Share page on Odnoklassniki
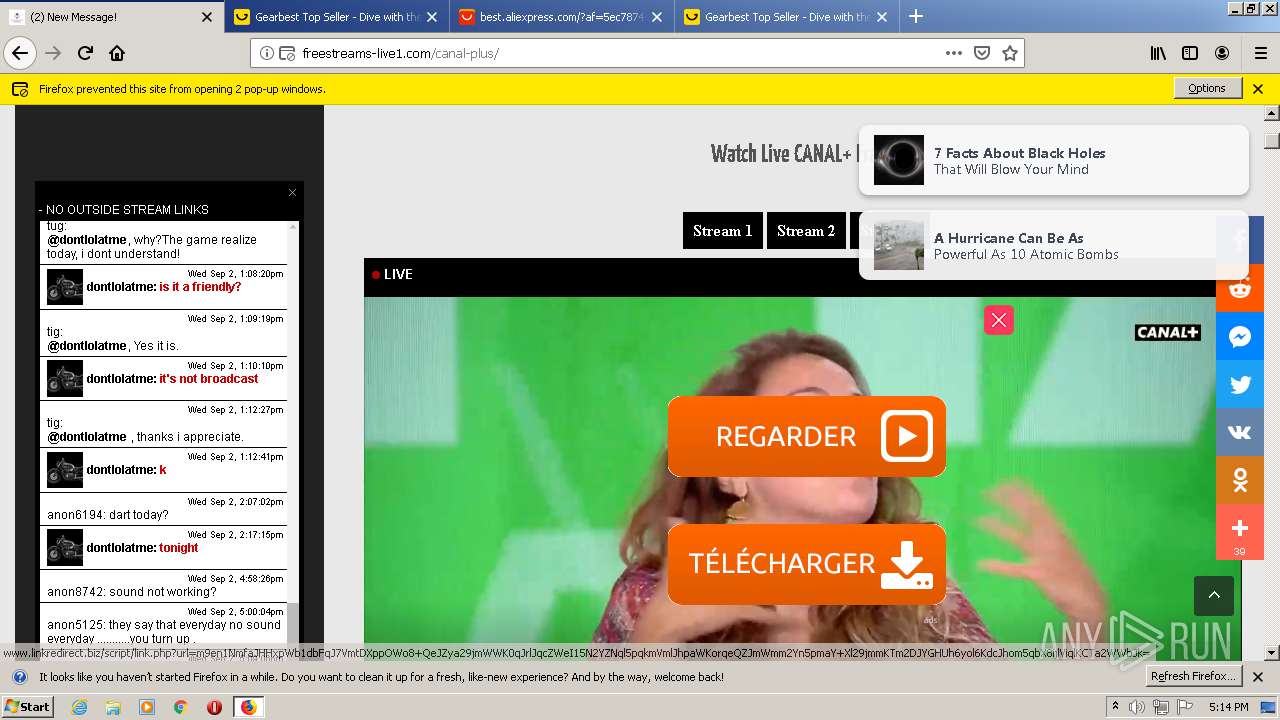Image resolution: width=1280 pixels, height=720 pixels. pyautogui.click(x=1240, y=481)
